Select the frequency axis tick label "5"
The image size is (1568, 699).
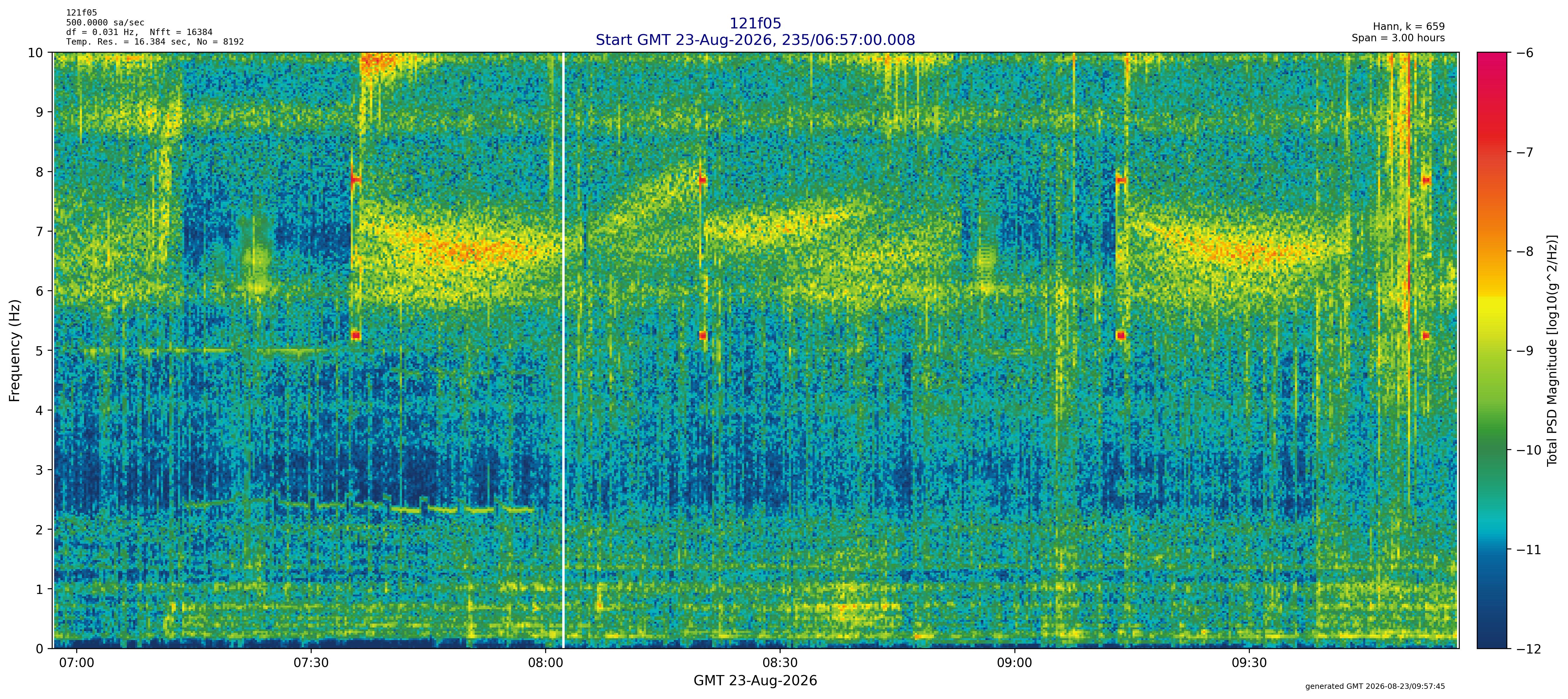tap(39, 351)
